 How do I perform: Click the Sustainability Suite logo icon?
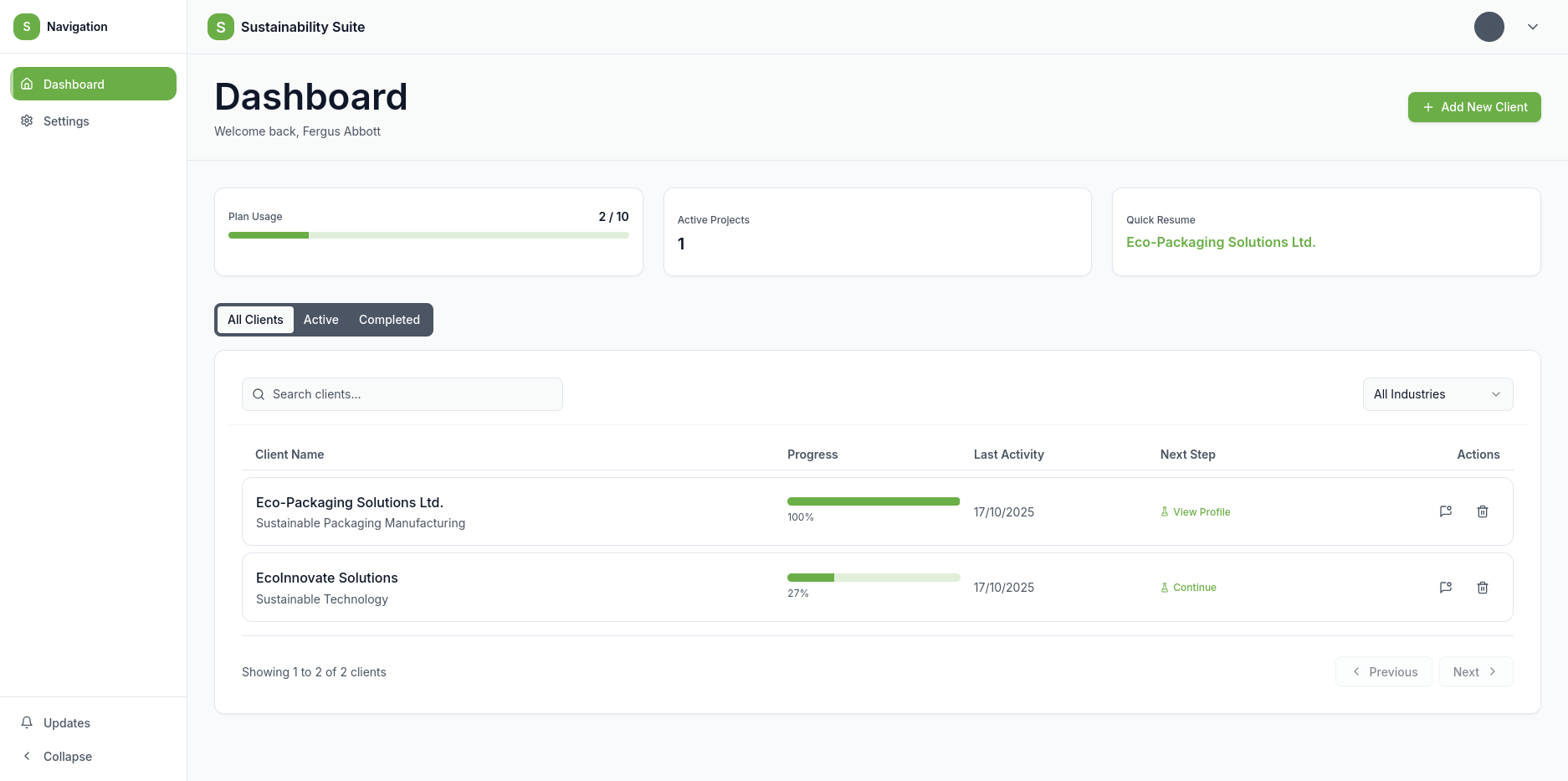coord(219,26)
